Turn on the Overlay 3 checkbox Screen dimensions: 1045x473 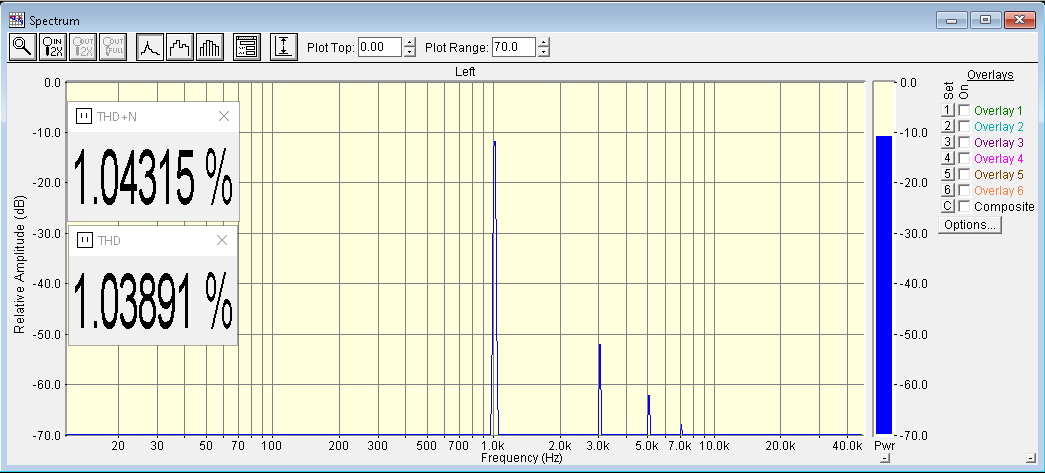pyautogui.click(x=964, y=143)
